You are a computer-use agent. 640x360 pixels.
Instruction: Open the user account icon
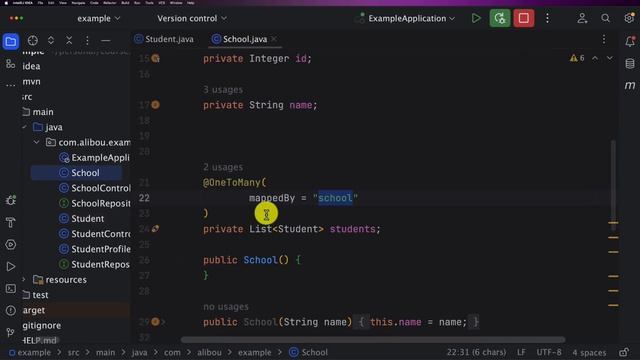click(582, 18)
